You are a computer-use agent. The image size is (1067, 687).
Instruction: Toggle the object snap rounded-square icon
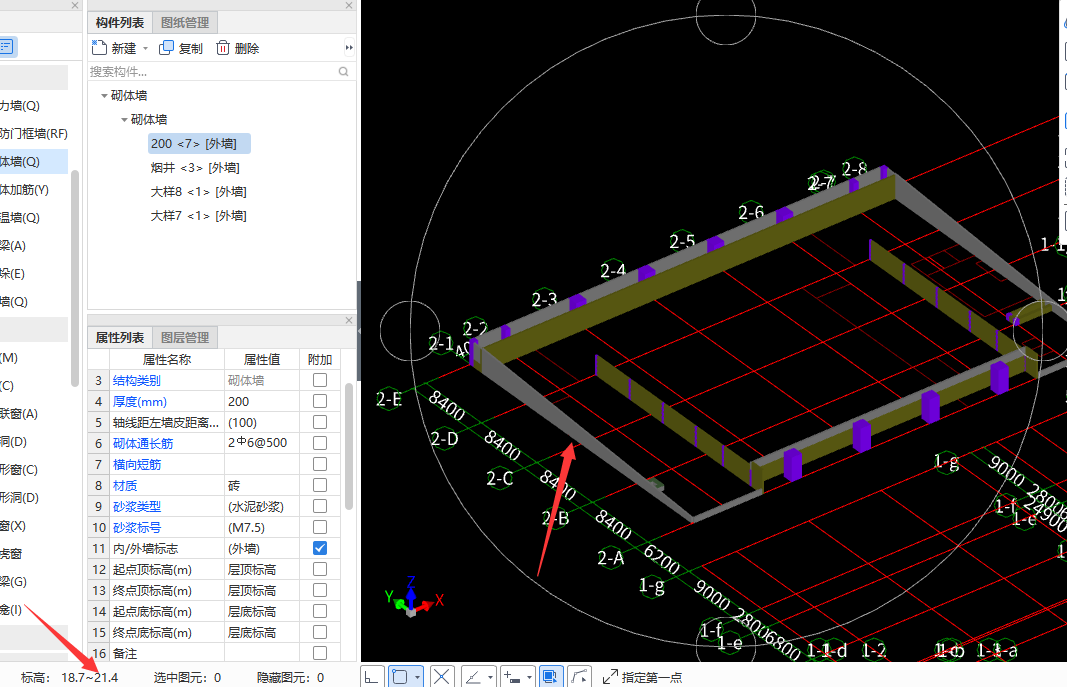[x=401, y=677]
